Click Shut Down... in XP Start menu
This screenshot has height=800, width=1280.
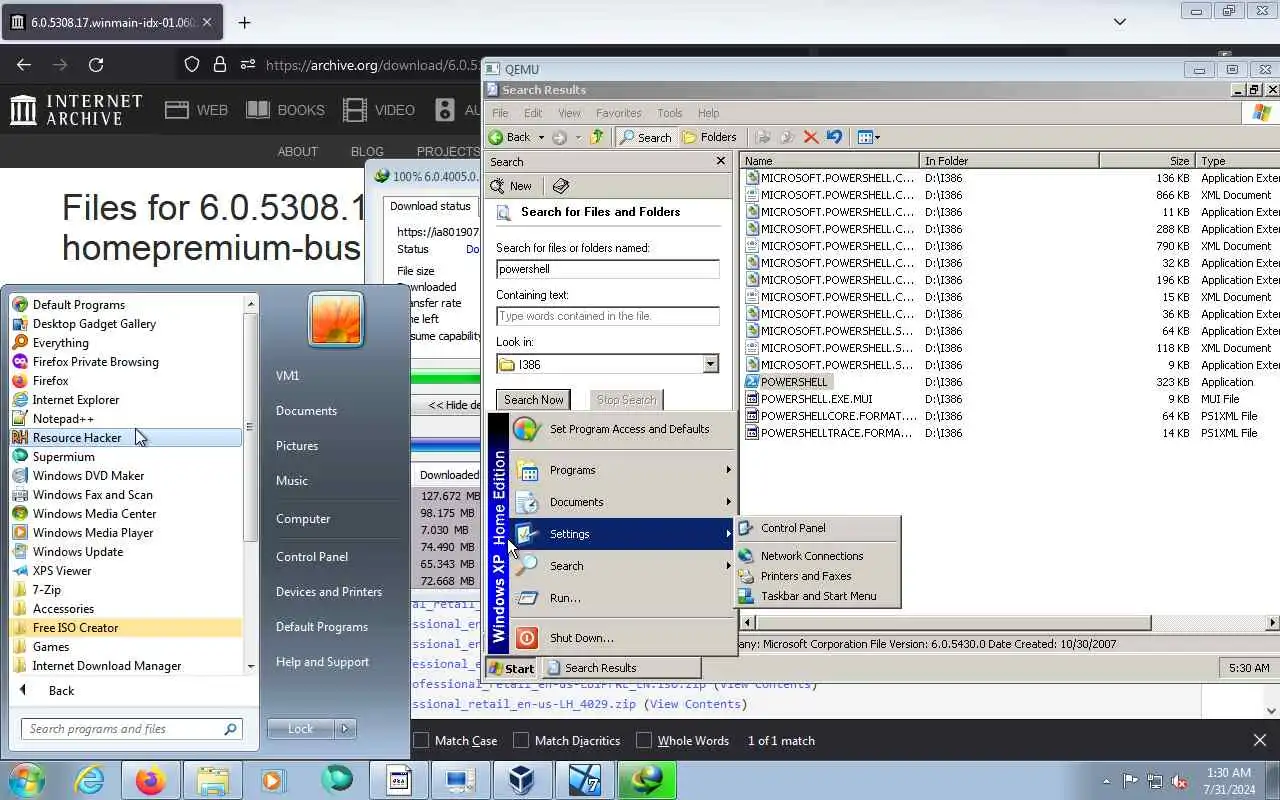pos(624,637)
